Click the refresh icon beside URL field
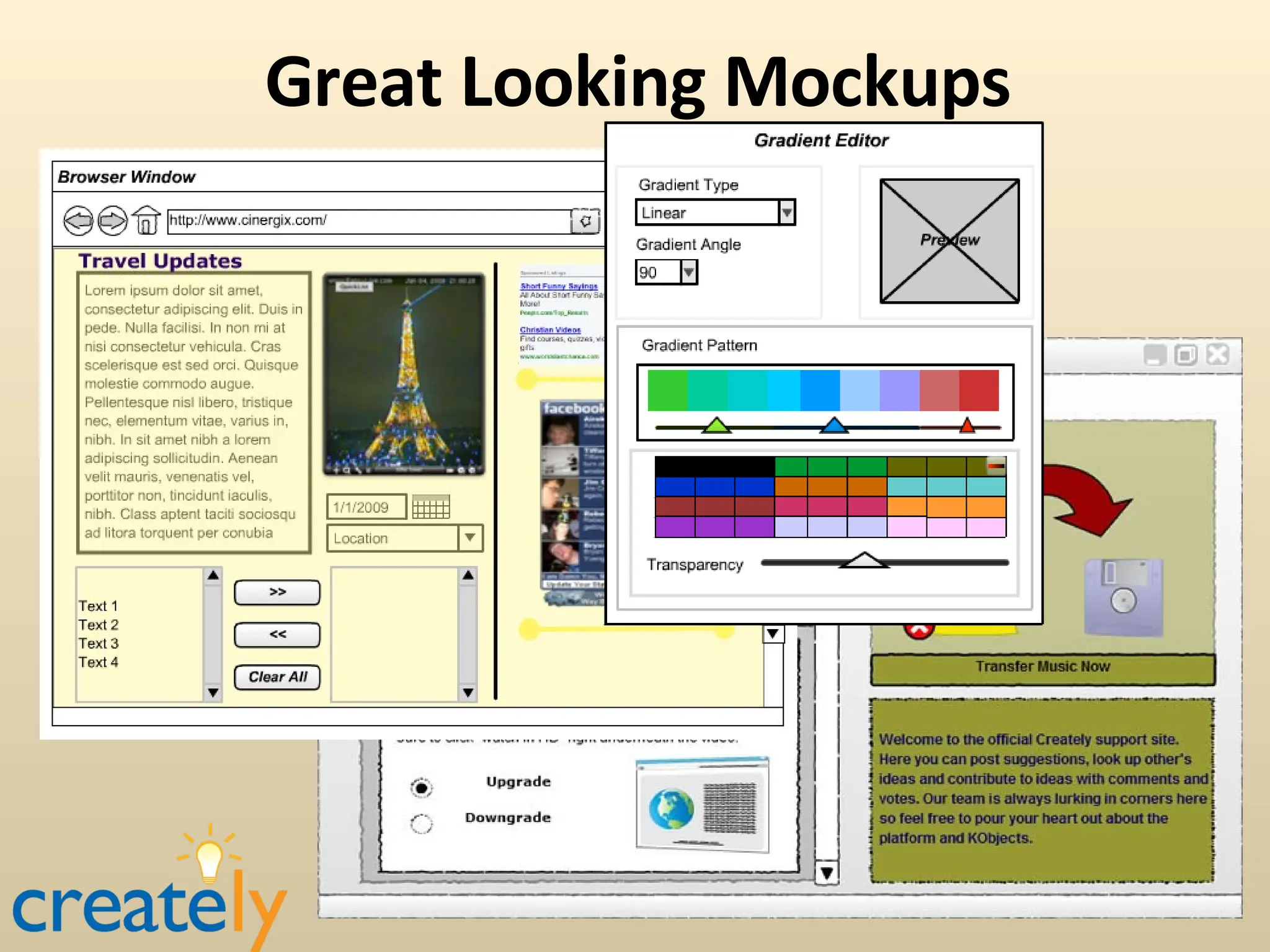Screen dimensions: 1270x952 pos(586,221)
